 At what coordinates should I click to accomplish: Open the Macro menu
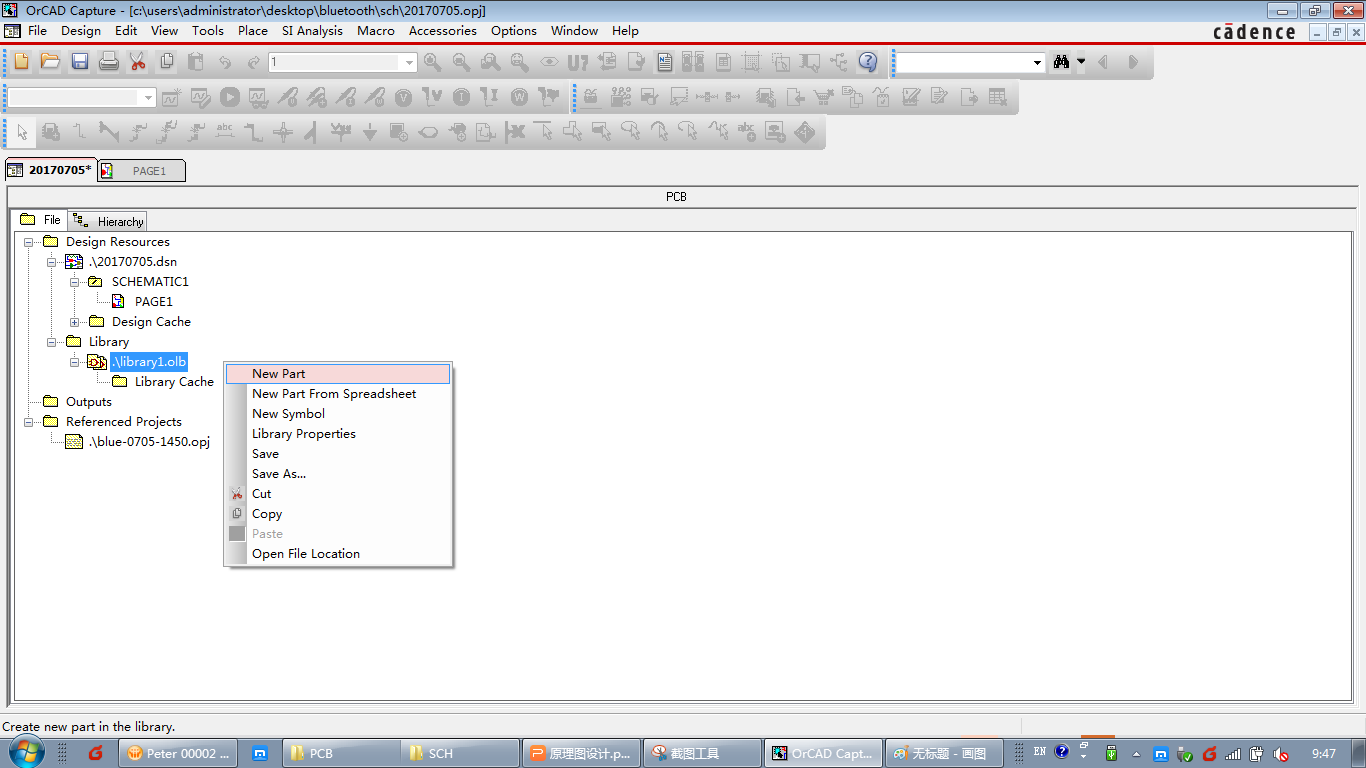(x=376, y=31)
